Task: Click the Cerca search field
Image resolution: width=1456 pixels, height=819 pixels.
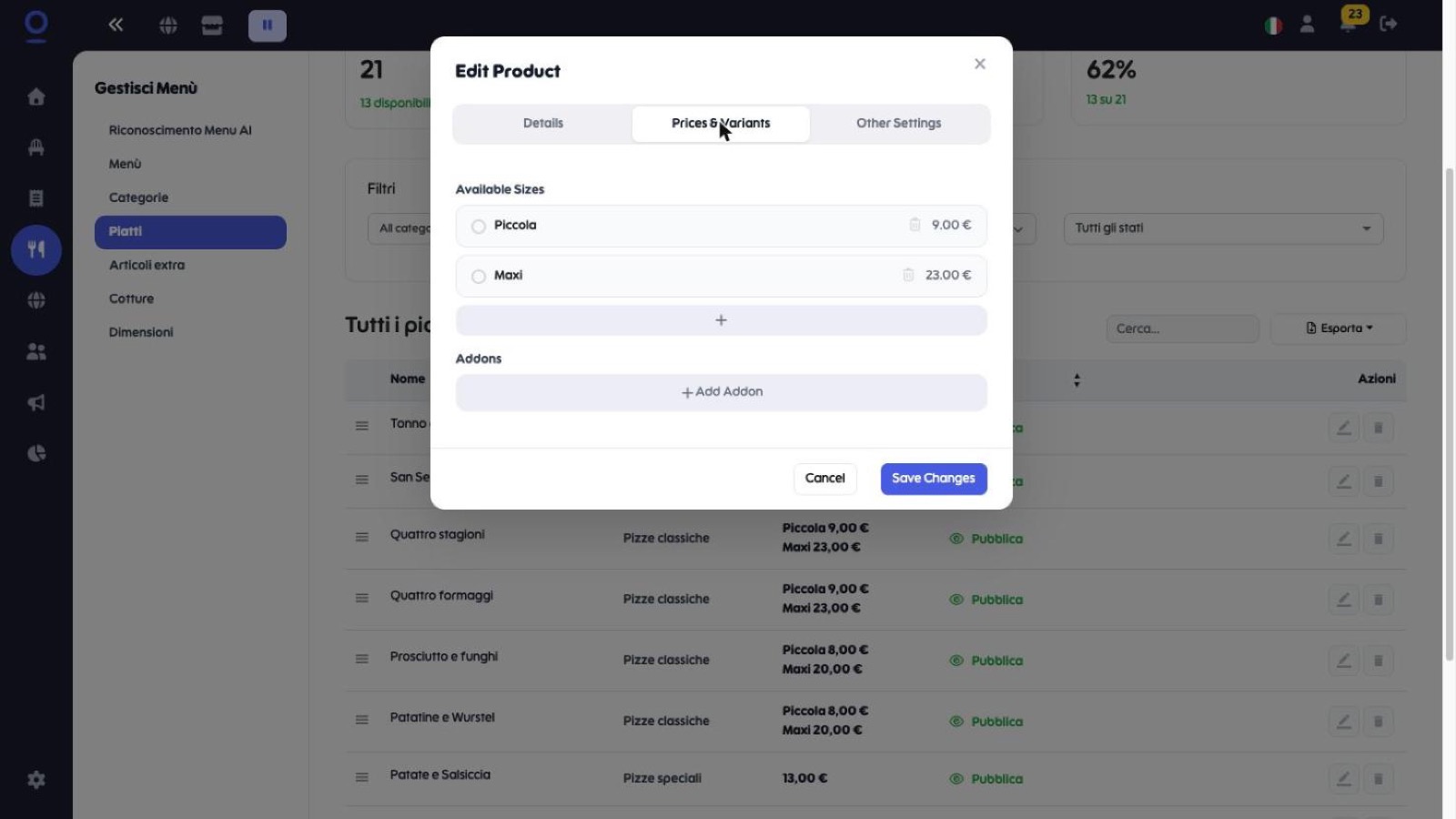Action: pyautogui.click(x=1182, y=329)
